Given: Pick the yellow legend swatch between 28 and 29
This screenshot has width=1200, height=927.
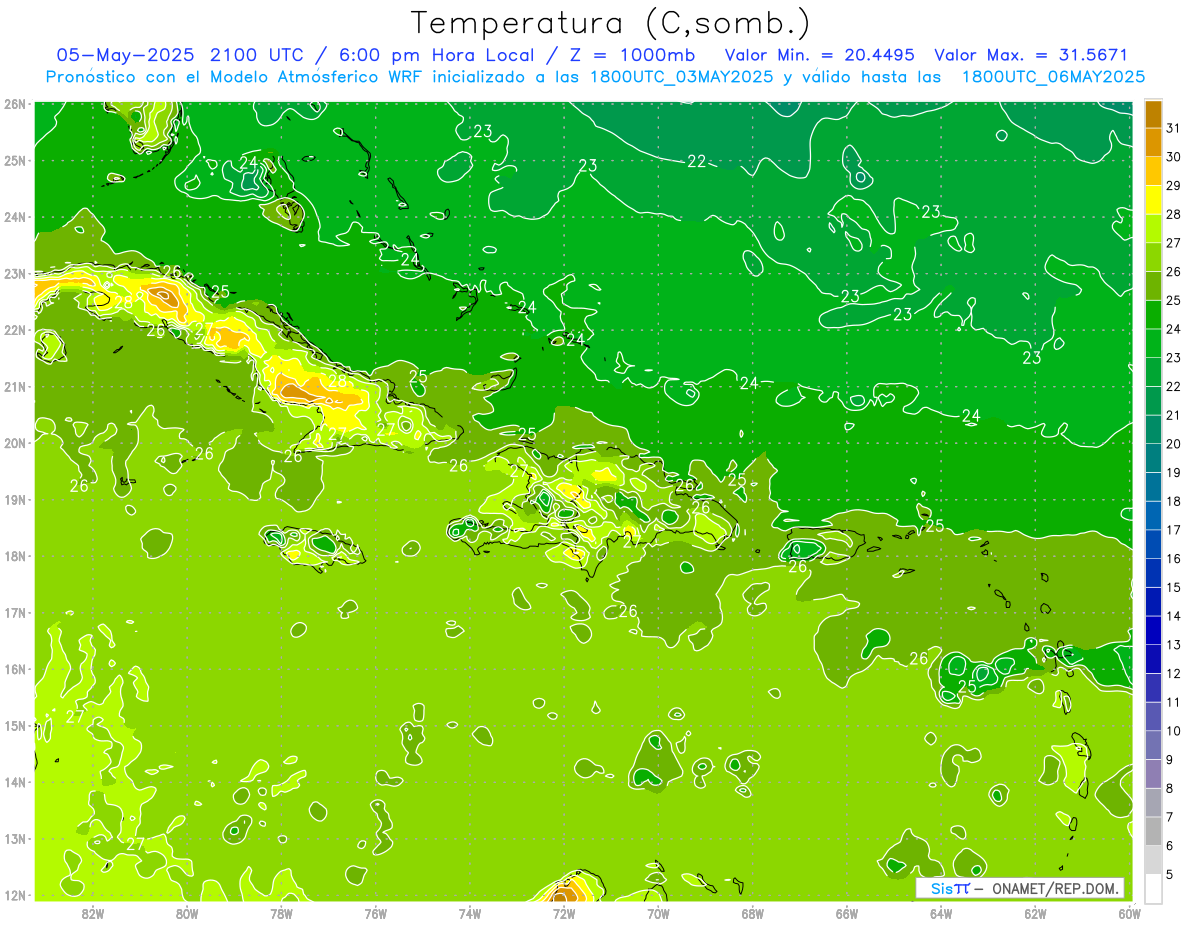Looking at the screenshot, I should [x=1153, y=200].
